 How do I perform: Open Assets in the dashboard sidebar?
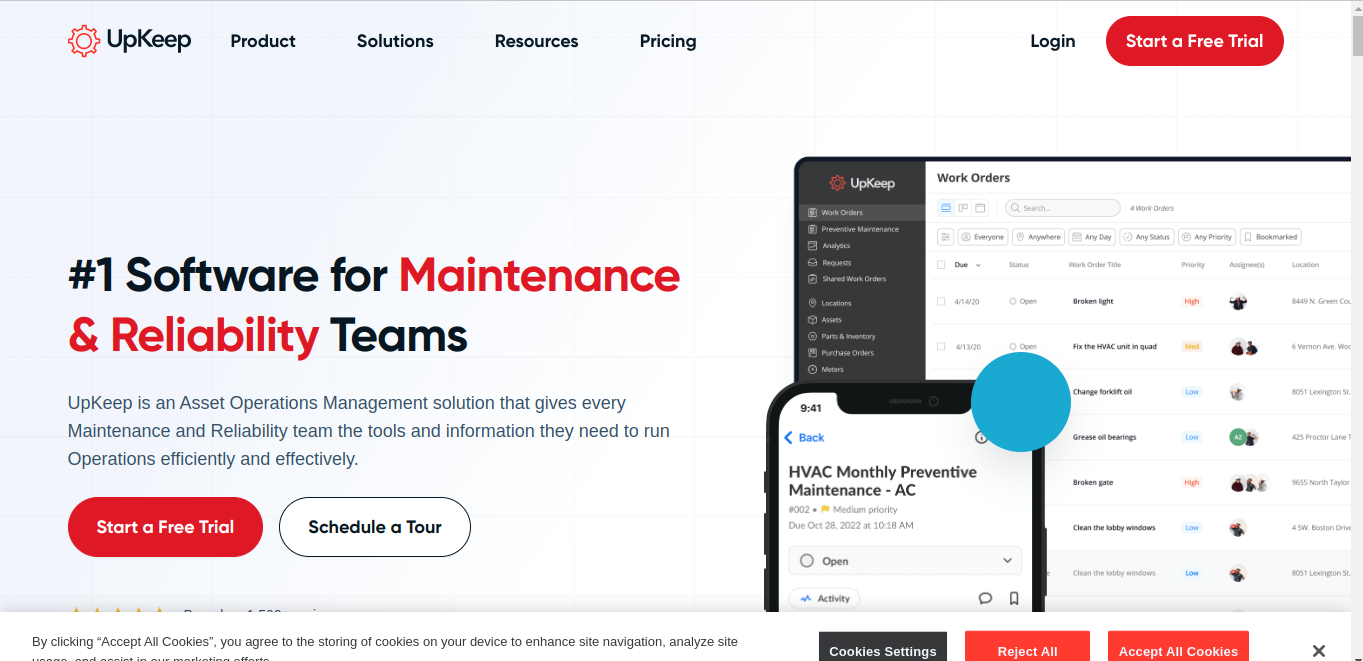832,320
